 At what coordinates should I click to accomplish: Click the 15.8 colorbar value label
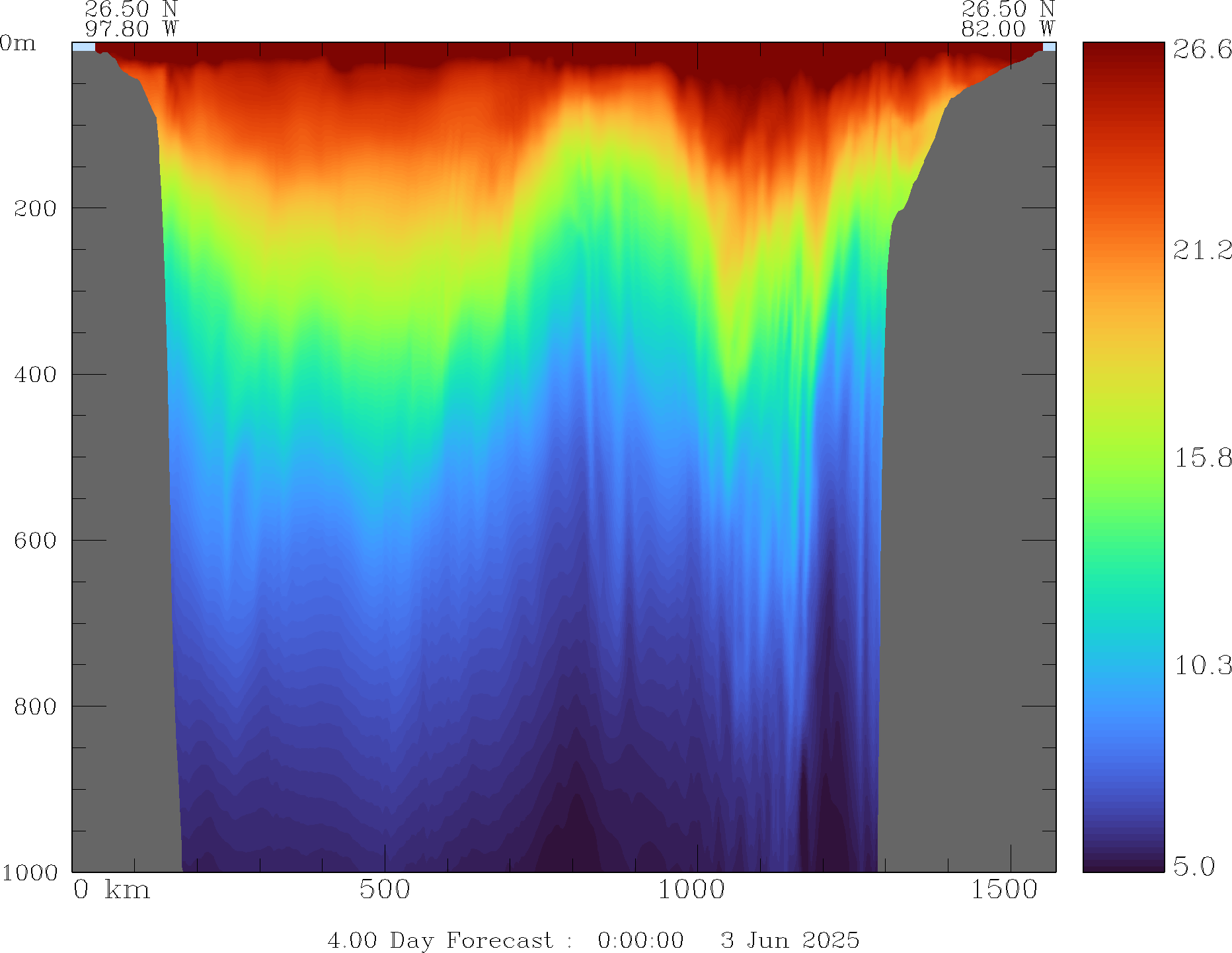click(1202, 458)
